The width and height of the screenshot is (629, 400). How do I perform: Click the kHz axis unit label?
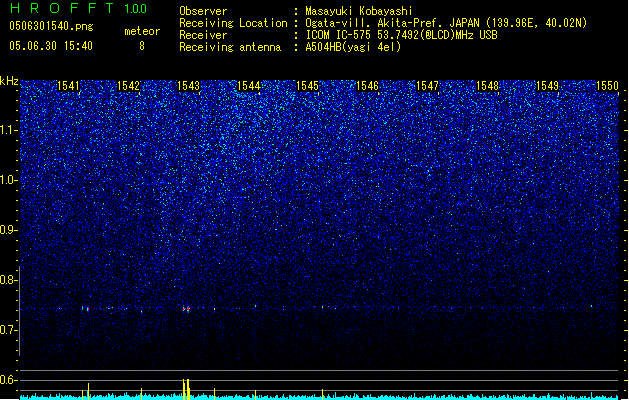click(x=9, y=81)
